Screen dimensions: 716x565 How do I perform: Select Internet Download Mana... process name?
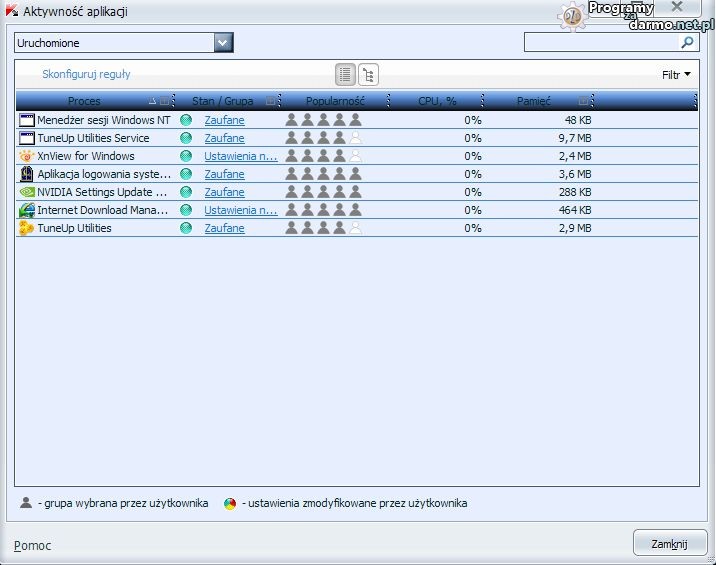(103, 210)
